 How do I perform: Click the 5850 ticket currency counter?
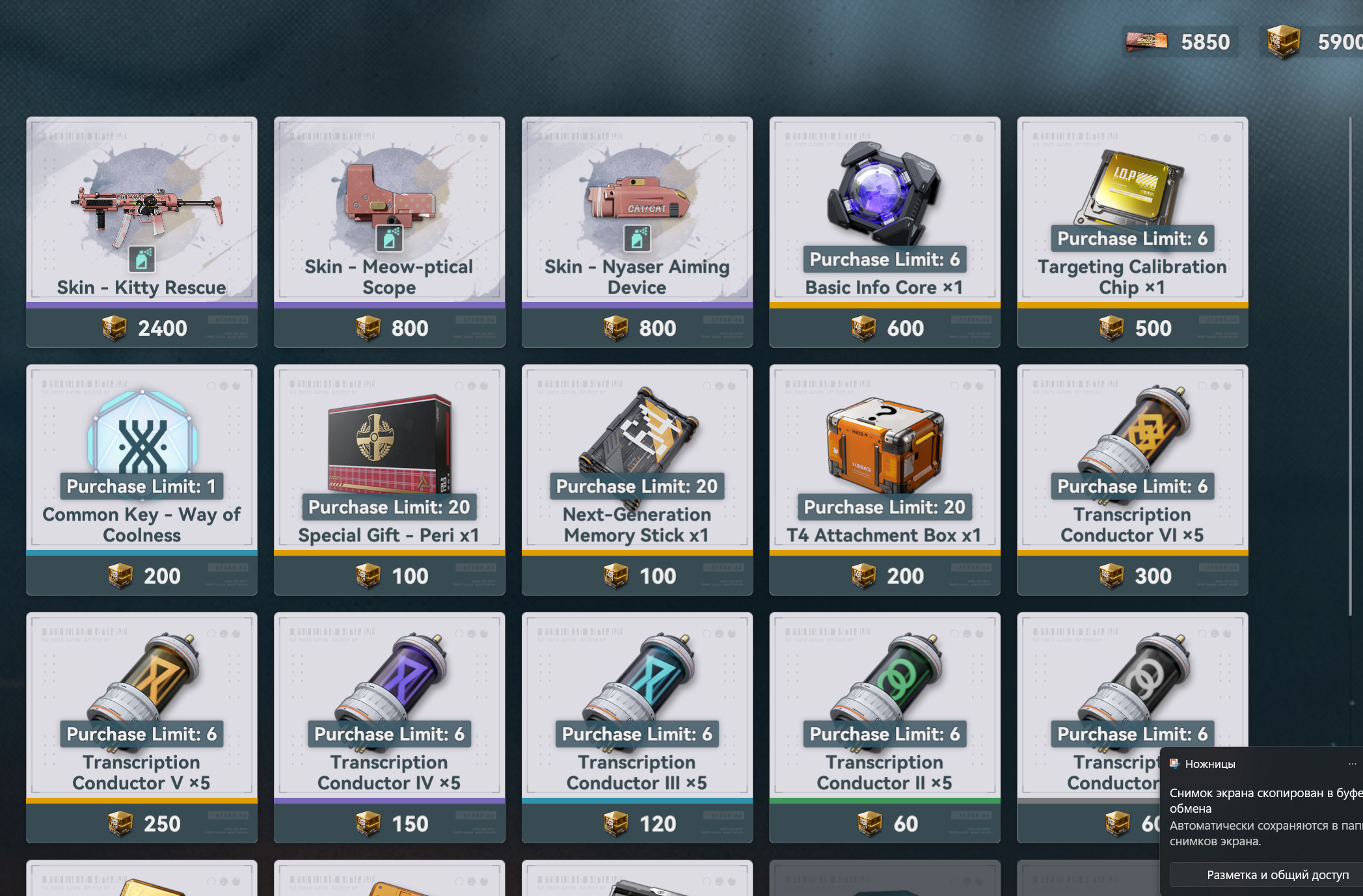1178,42
